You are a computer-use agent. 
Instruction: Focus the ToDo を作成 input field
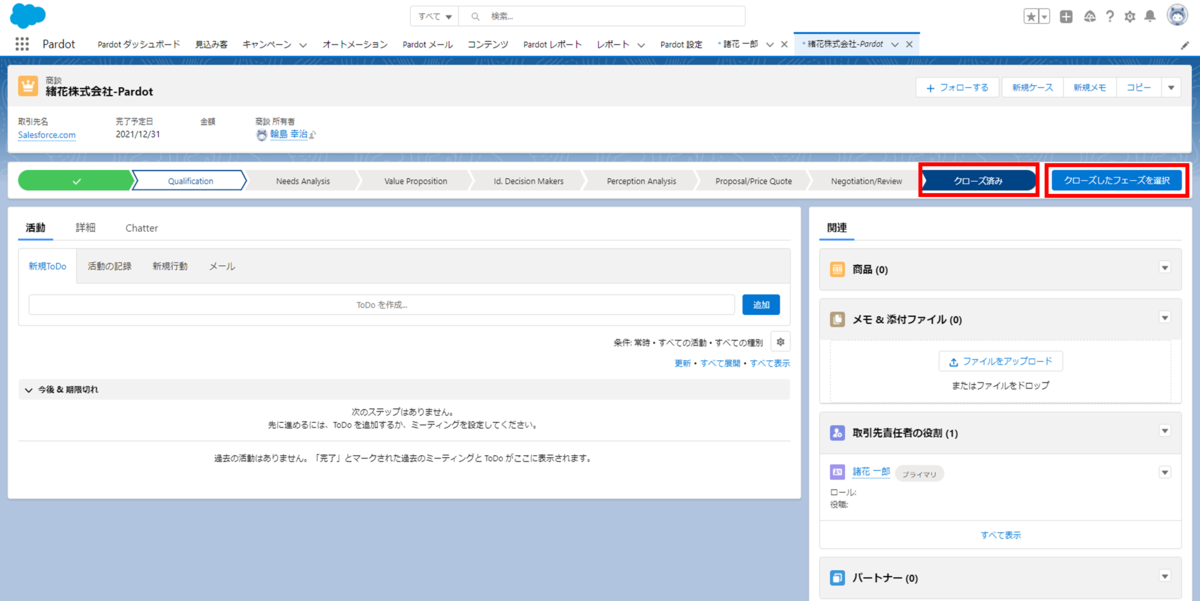pyautogui.click(x=382, y=305)
